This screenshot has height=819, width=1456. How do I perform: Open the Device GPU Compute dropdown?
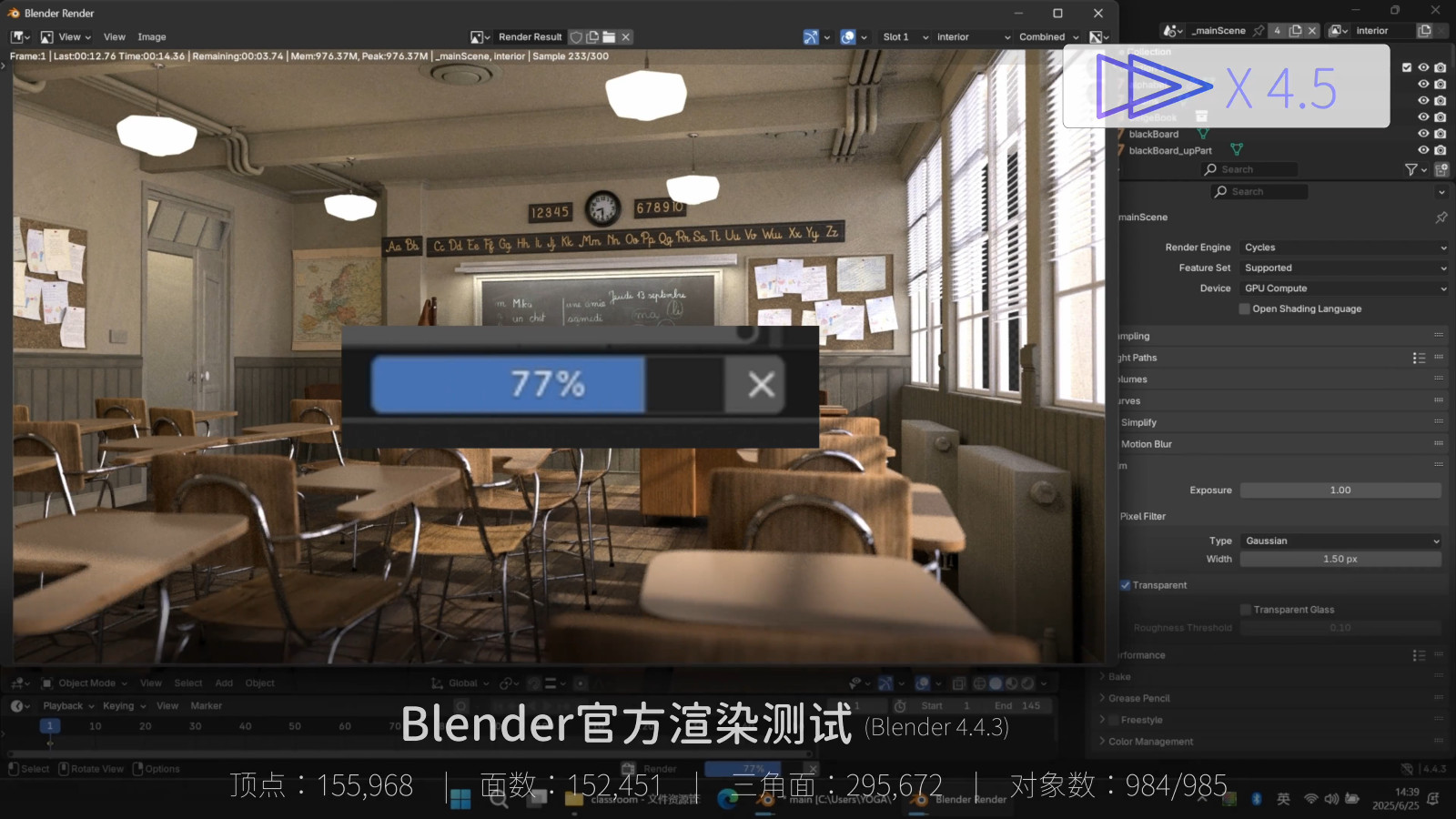[x=1344, y=288]
